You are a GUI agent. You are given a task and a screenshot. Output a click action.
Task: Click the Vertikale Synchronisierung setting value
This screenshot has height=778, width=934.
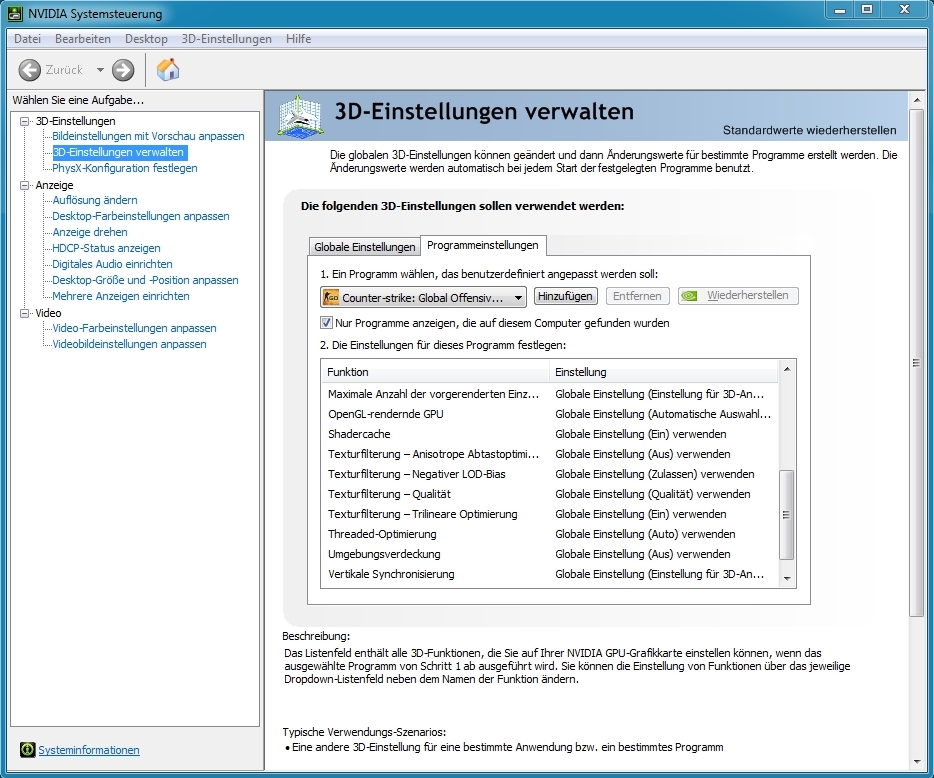[x=659, y=574]
